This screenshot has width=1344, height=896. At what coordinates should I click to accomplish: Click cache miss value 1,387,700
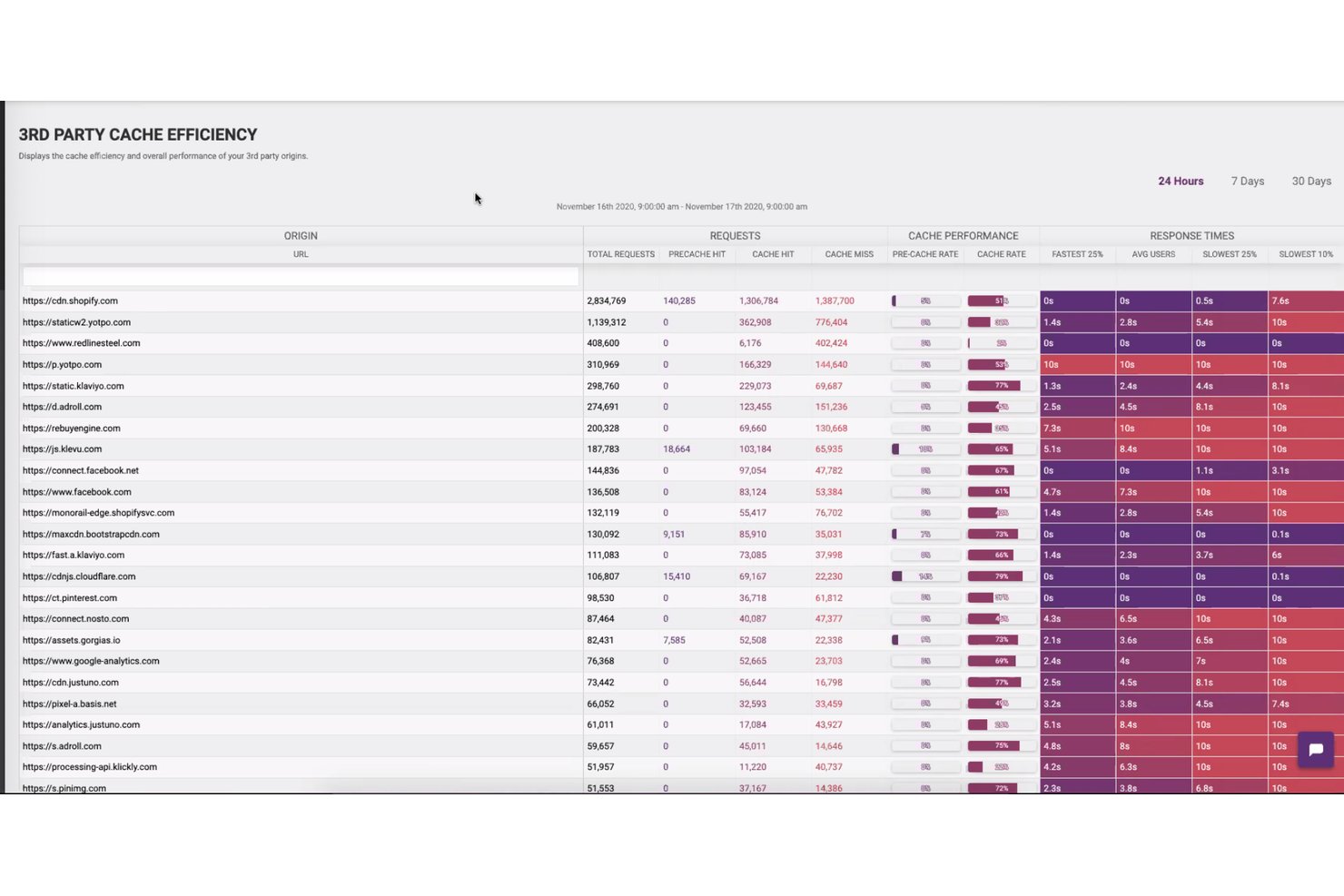[835, 300]
